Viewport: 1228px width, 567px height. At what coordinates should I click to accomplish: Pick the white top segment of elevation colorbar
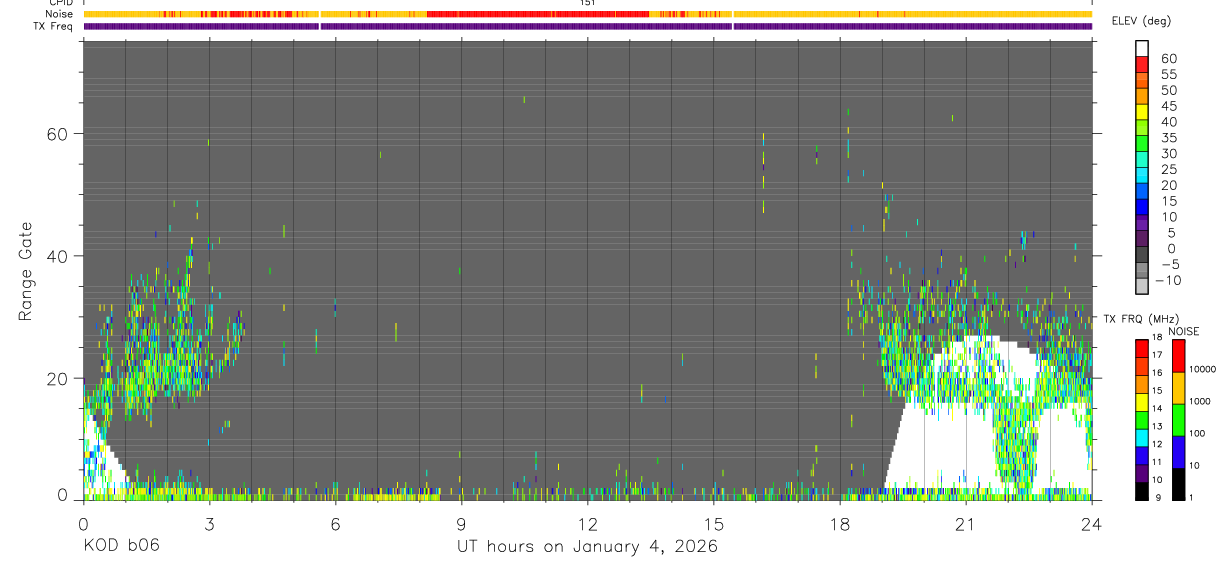[1142, 49]
